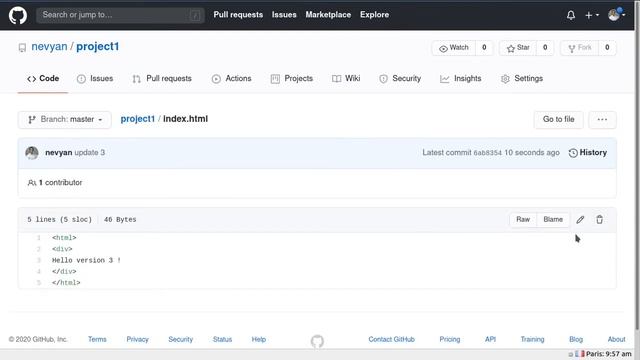Open commit hash 6ab8354
The image size is (640, 360).
pyautogui.click(x=487, y=153)
